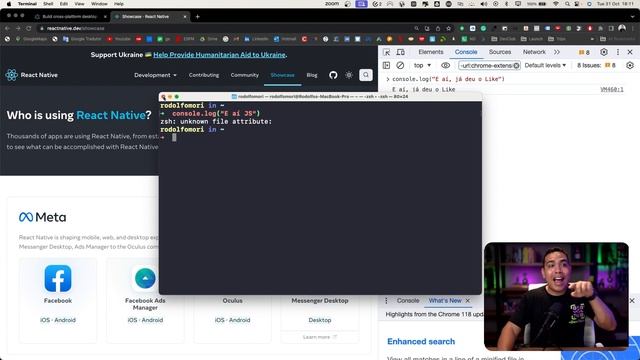Bookmark the page with the star icon
This screenshot has height=360, width=640.
(x=449, y=28)
